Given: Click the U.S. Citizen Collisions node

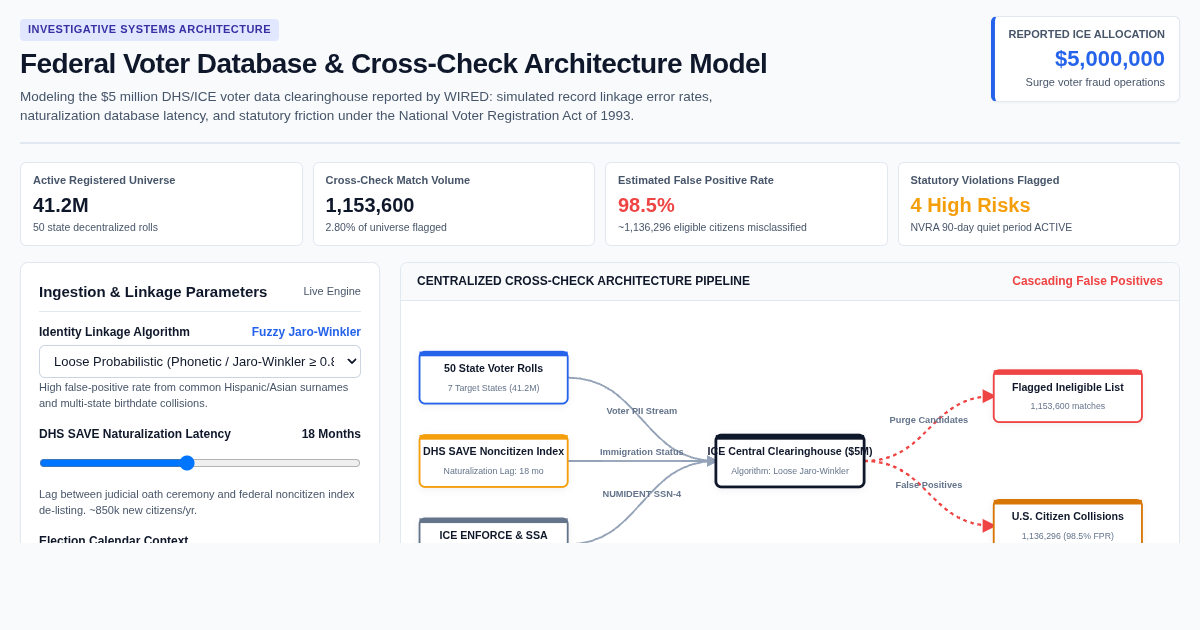Looking at the screenshot, I should pyautogui.click(x=1068, y=521).
